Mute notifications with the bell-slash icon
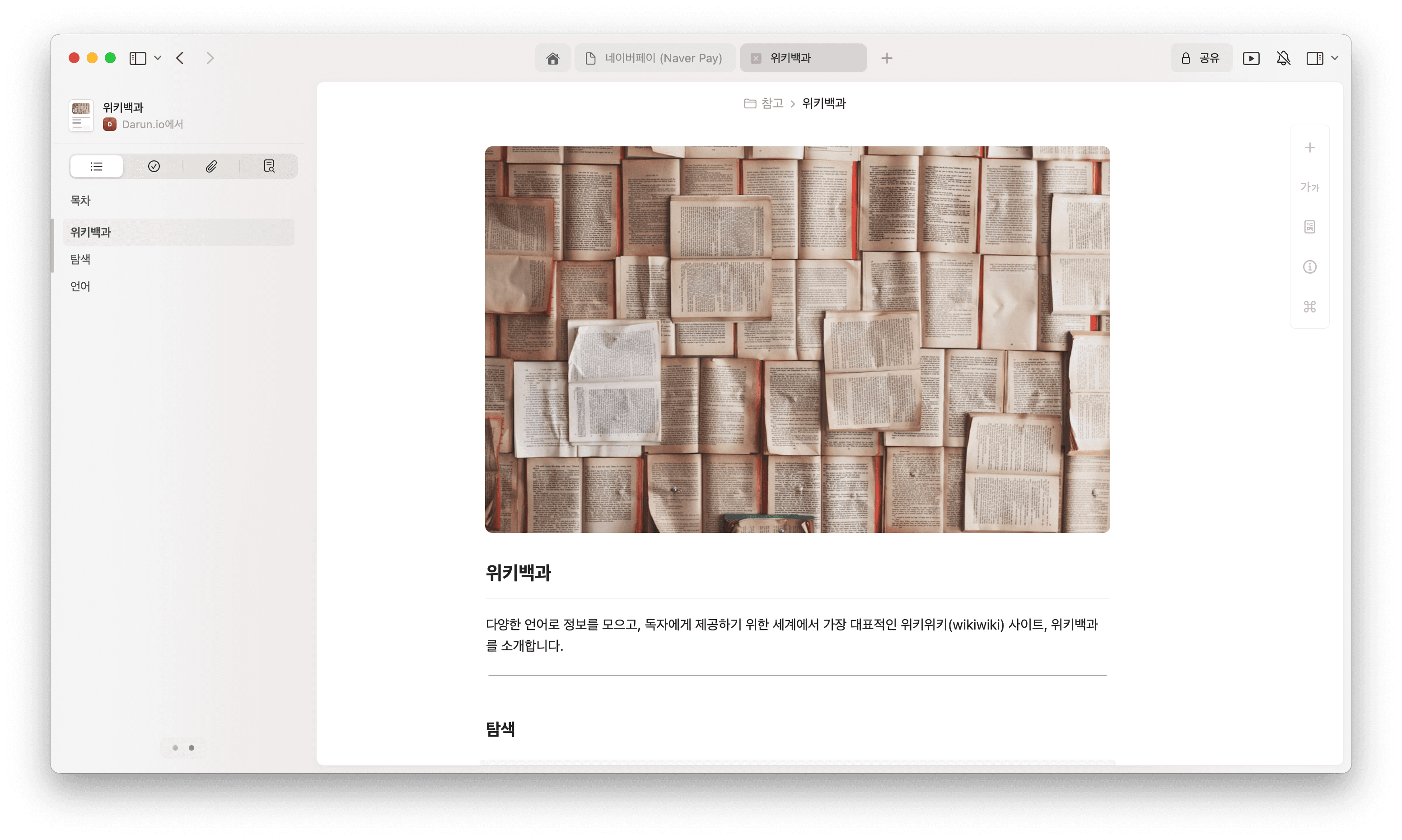1402x840 pixels. point(1283,58)
